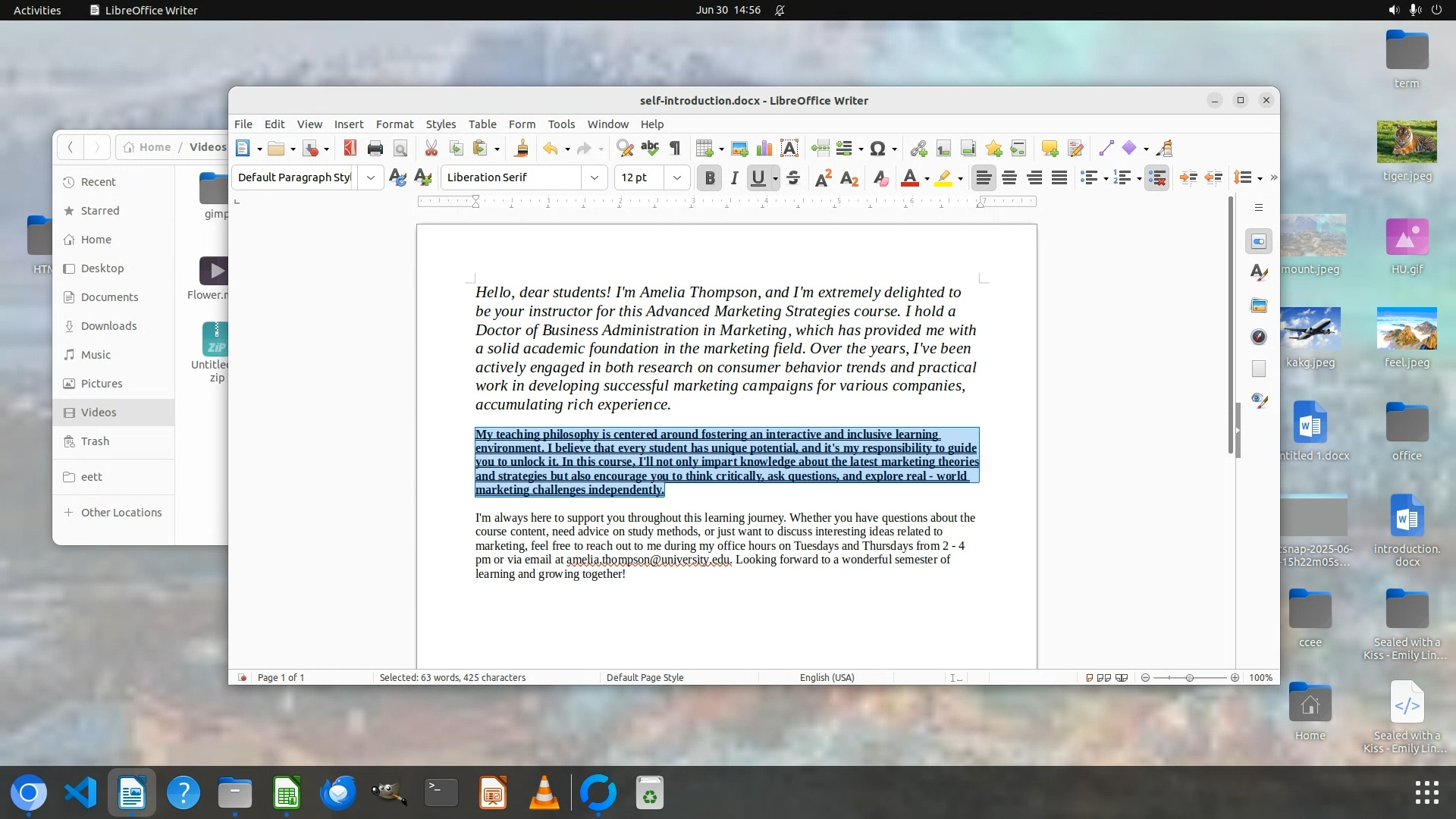Toggle formatting marks pilcrow button
This screenshot has height=819, width=1456.
(x=675, y=149)
